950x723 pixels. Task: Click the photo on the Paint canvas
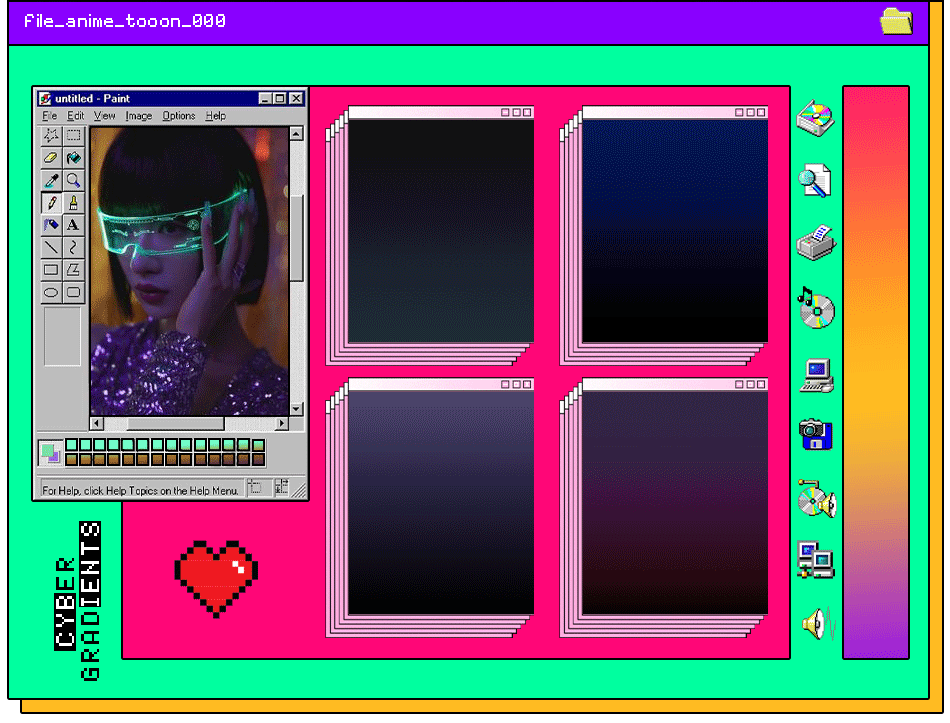coord(190,271)
